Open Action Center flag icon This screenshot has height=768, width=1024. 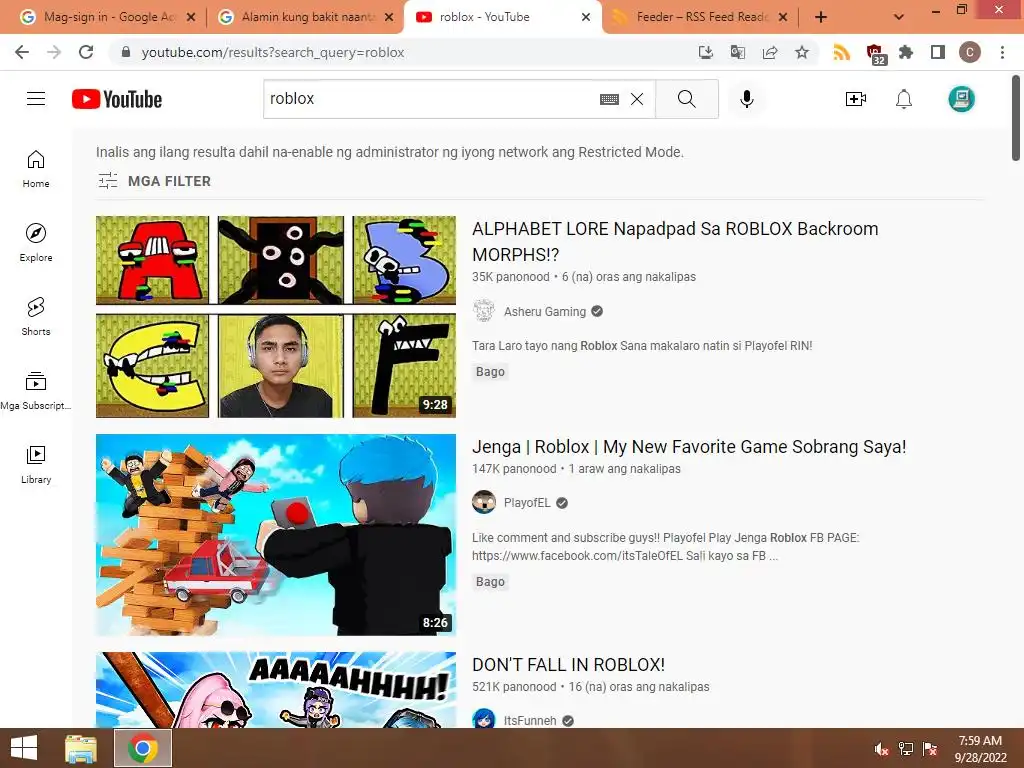click(x=930, y=749)
